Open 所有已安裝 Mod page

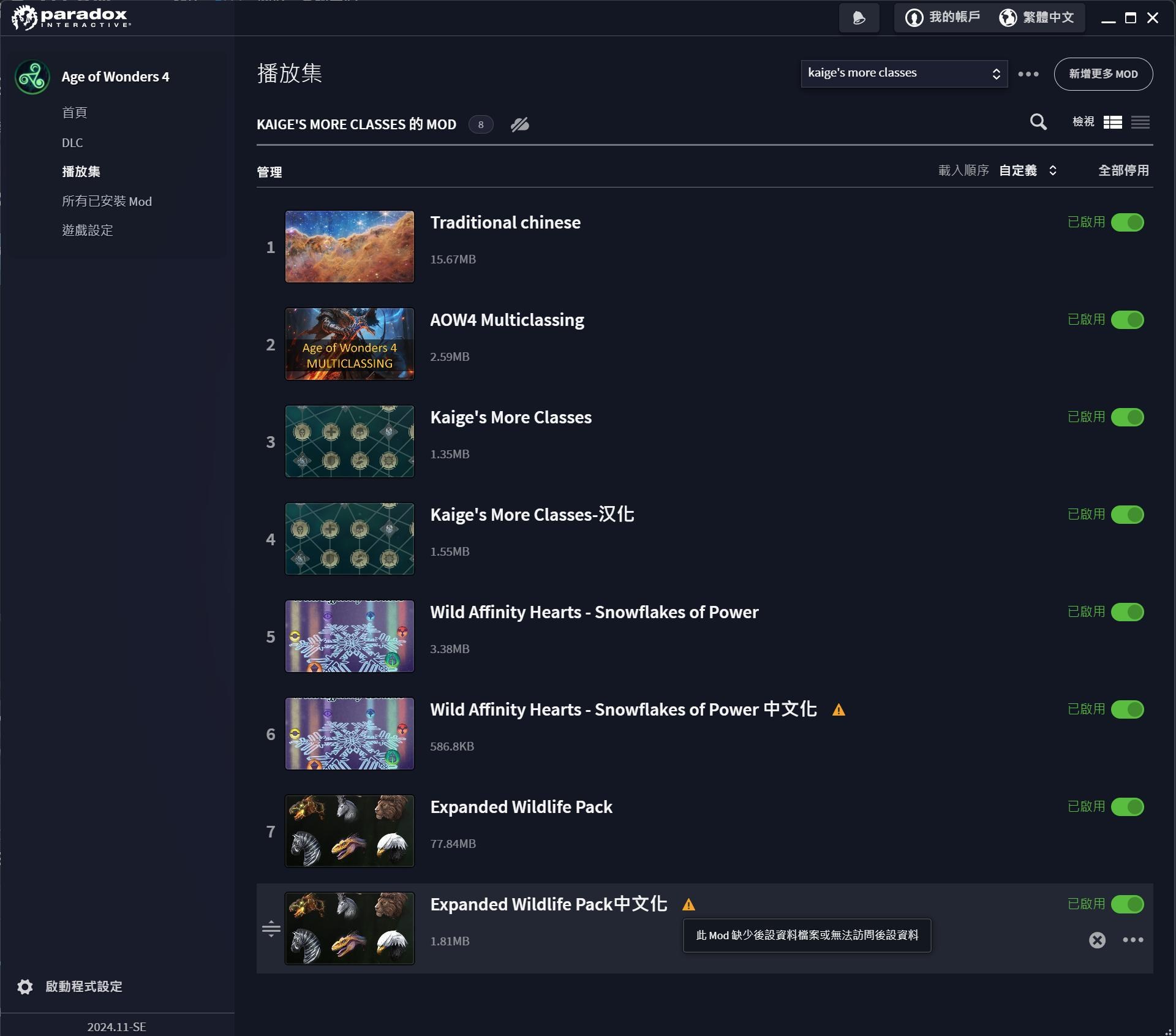[x=107, y=201]
